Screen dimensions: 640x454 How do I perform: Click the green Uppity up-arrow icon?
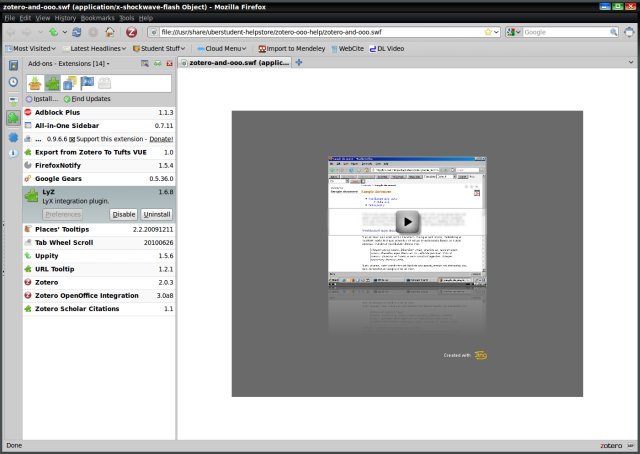[53, 32]
